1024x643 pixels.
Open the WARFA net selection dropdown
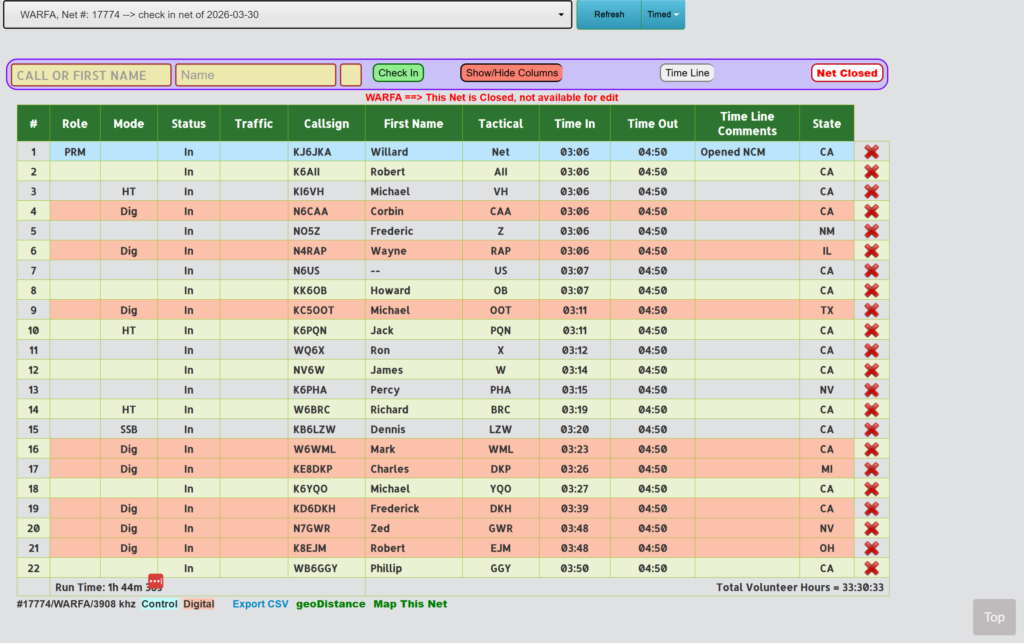pyautogui.click(x=288, y=15)
